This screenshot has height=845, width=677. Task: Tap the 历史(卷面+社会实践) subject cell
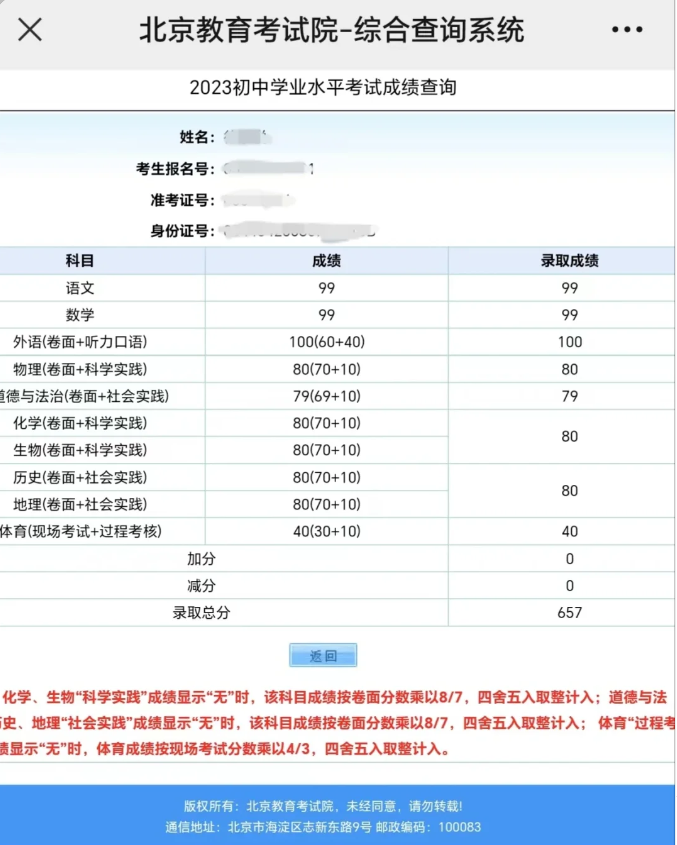click(80, 477)
